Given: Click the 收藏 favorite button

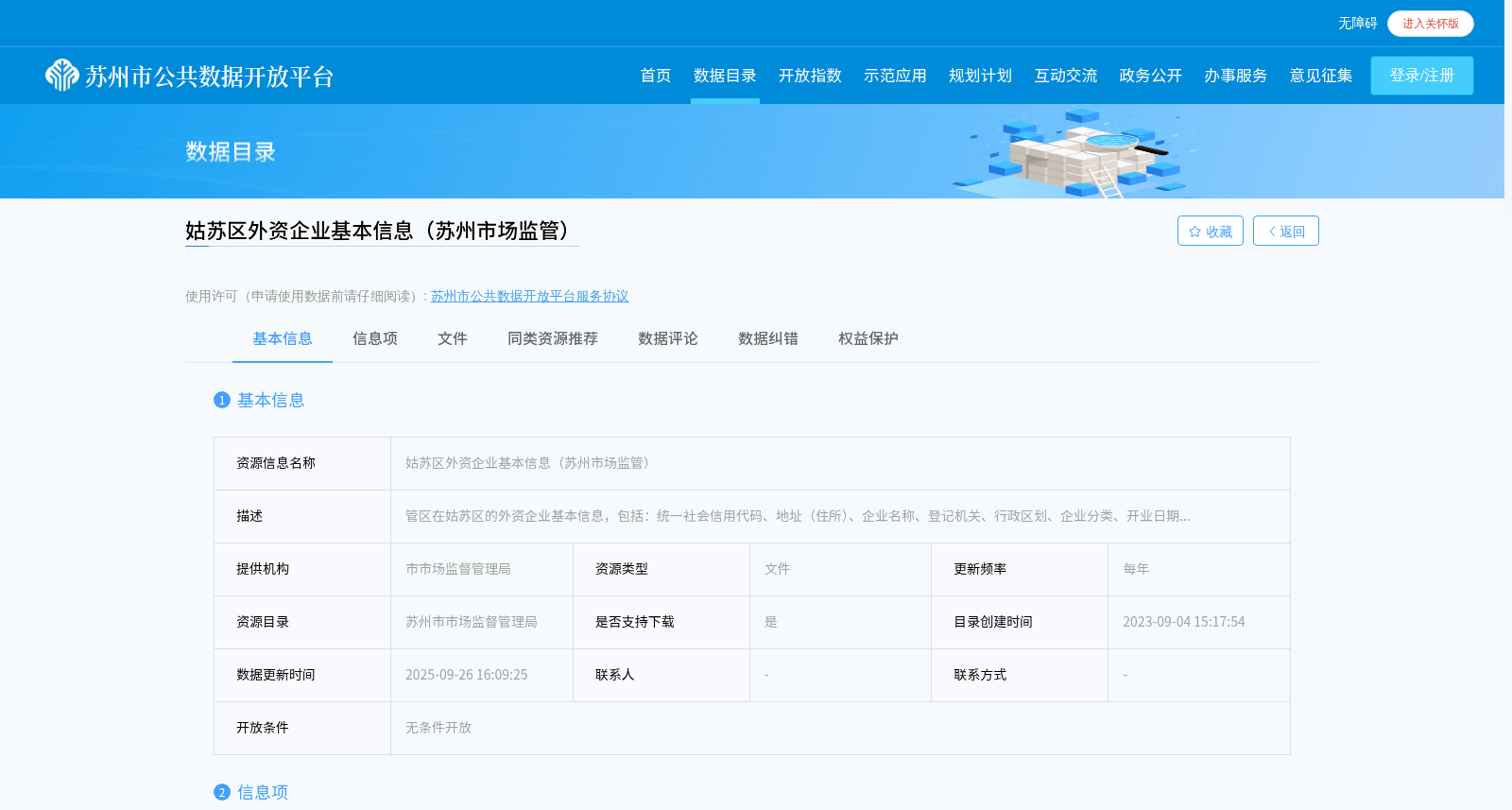Looking at the screenshot, I should [x=1211, y=231].
